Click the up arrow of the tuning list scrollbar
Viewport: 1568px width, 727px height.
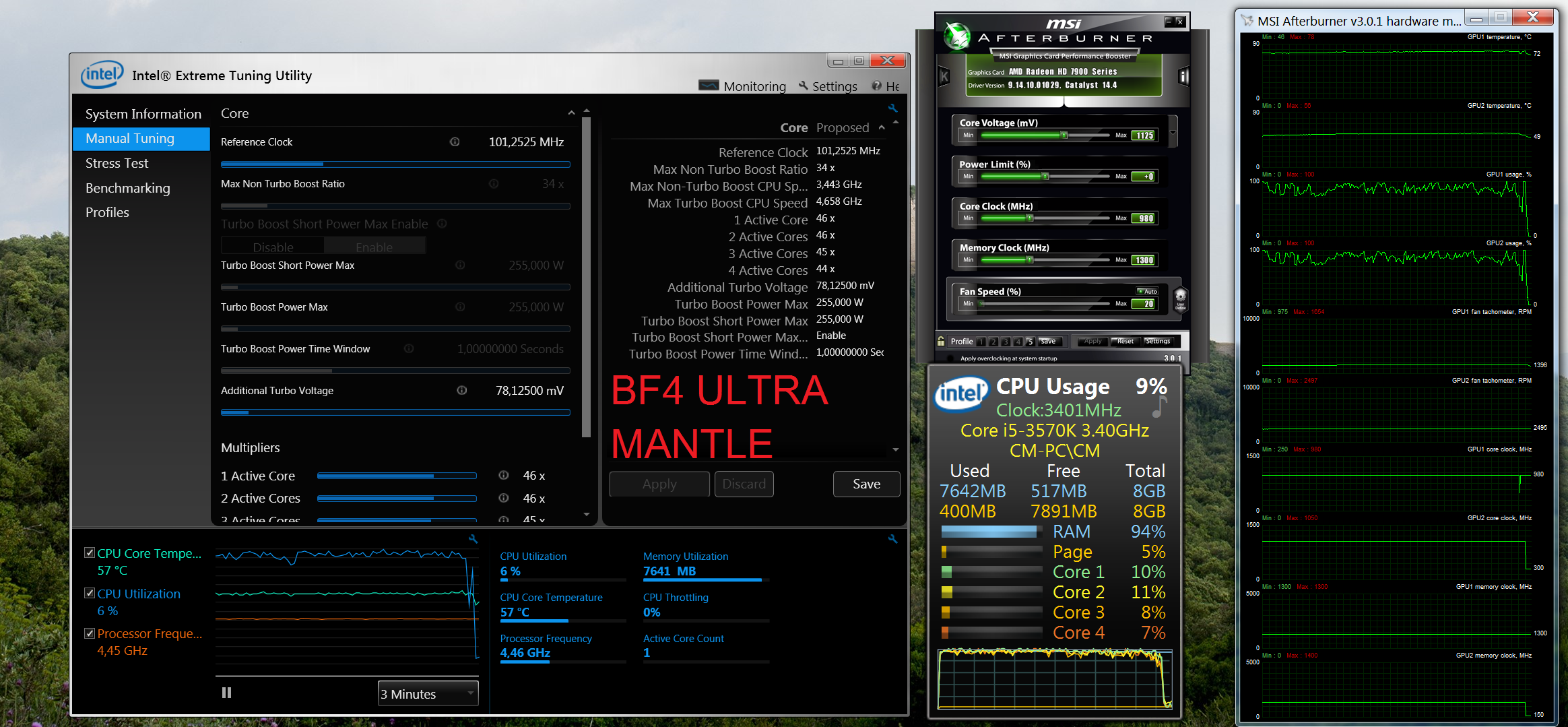(586, 110)
